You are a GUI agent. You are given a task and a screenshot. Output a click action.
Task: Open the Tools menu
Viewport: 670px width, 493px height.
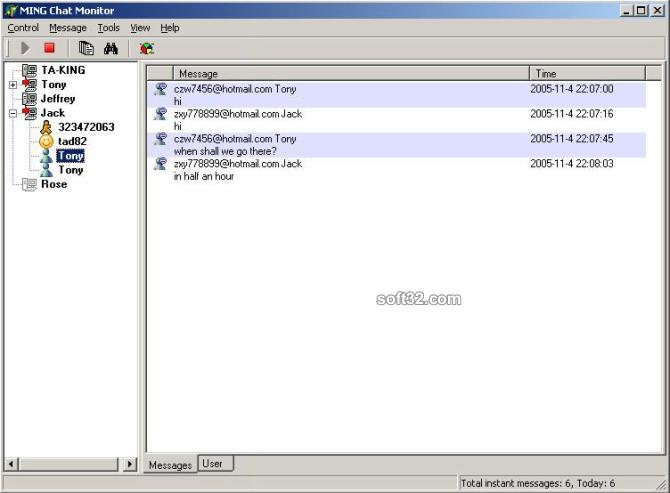point(109,28)
